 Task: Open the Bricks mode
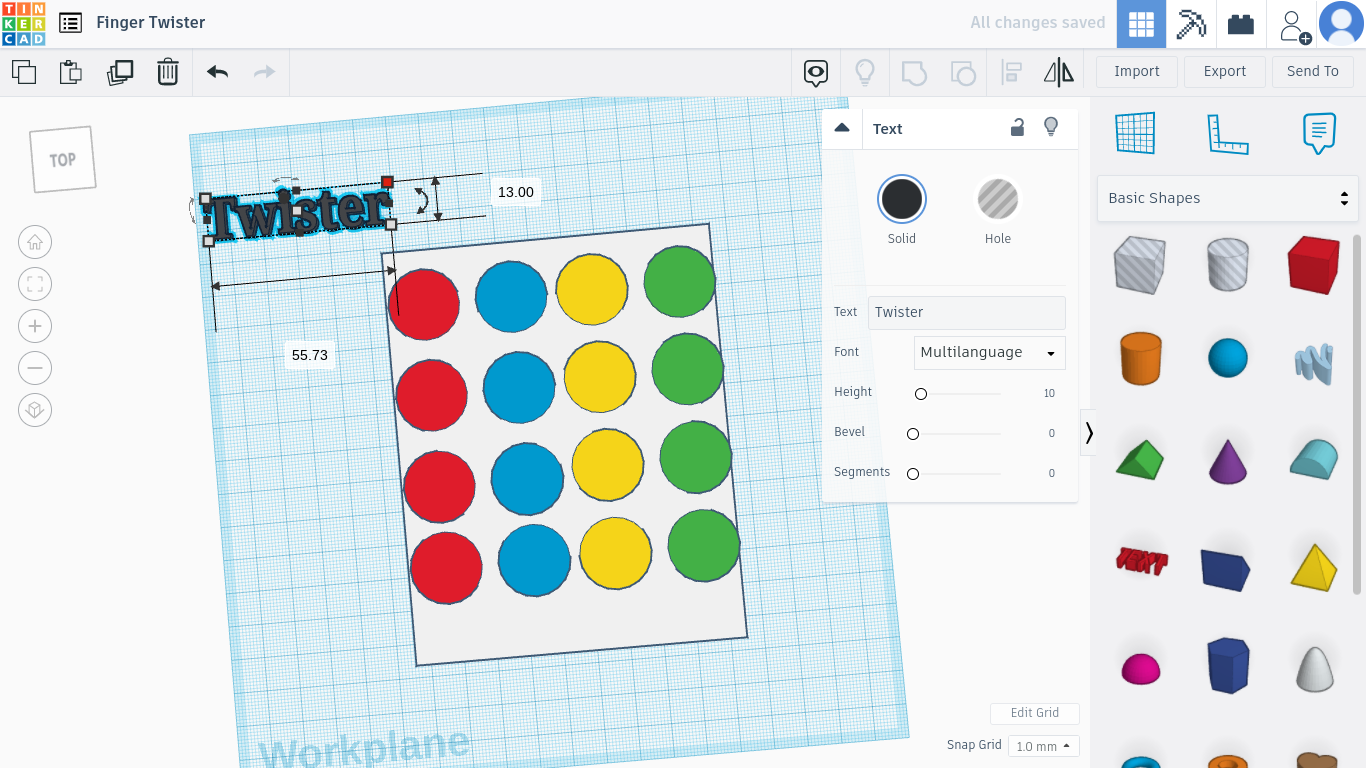point(1241,24)
